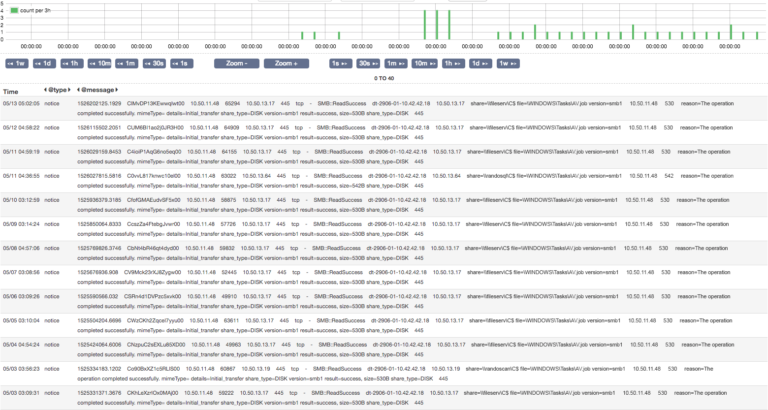Expand log entry dated 05/13 05:02:05
Viewport: 768px width, 410px height.
point(20,102)
